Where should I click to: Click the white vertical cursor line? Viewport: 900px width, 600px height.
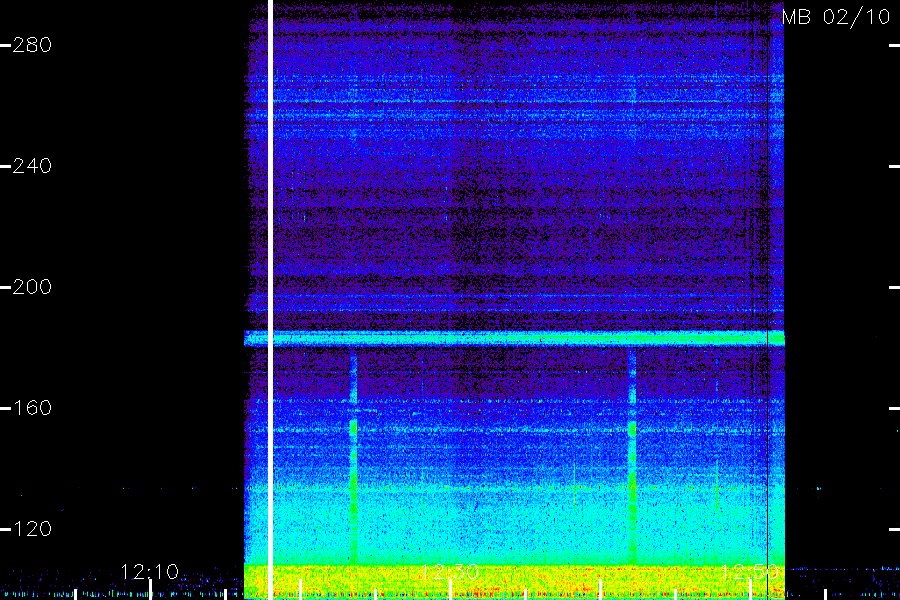tap(270, 300)
